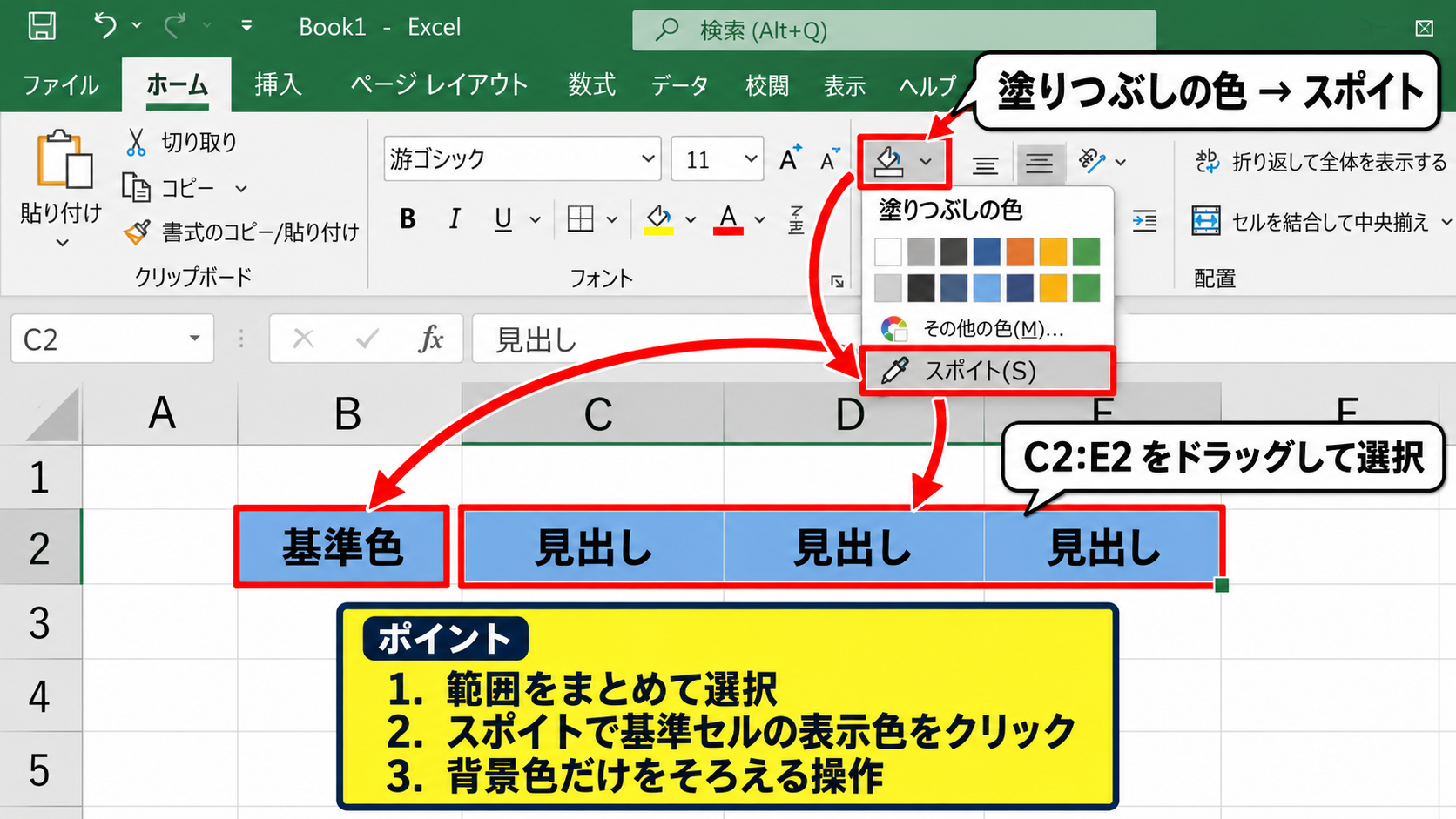Click the formula bar confirm checkmark
Screen dimensions: 1456x819
[x=367, y=339]
